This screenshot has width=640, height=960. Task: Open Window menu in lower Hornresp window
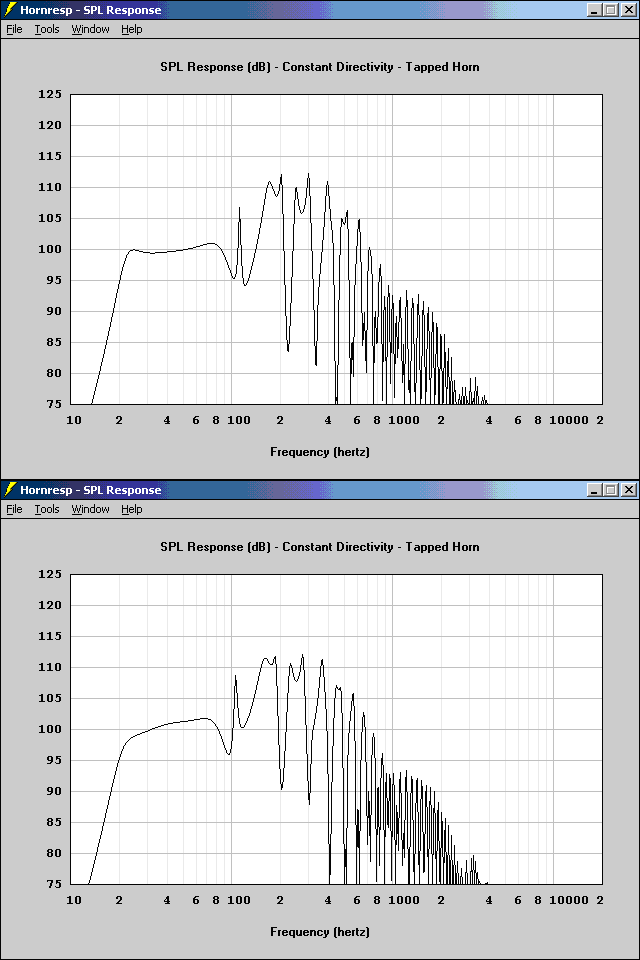coord(90,509)
